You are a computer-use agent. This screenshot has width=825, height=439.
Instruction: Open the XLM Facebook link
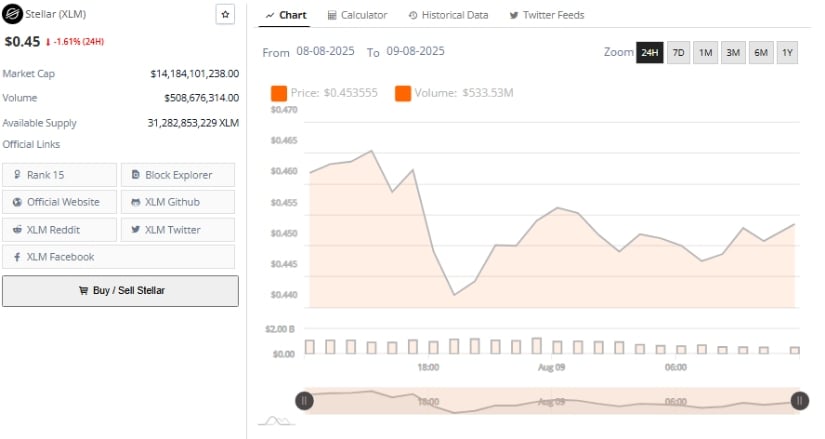(x=118, y=257)
